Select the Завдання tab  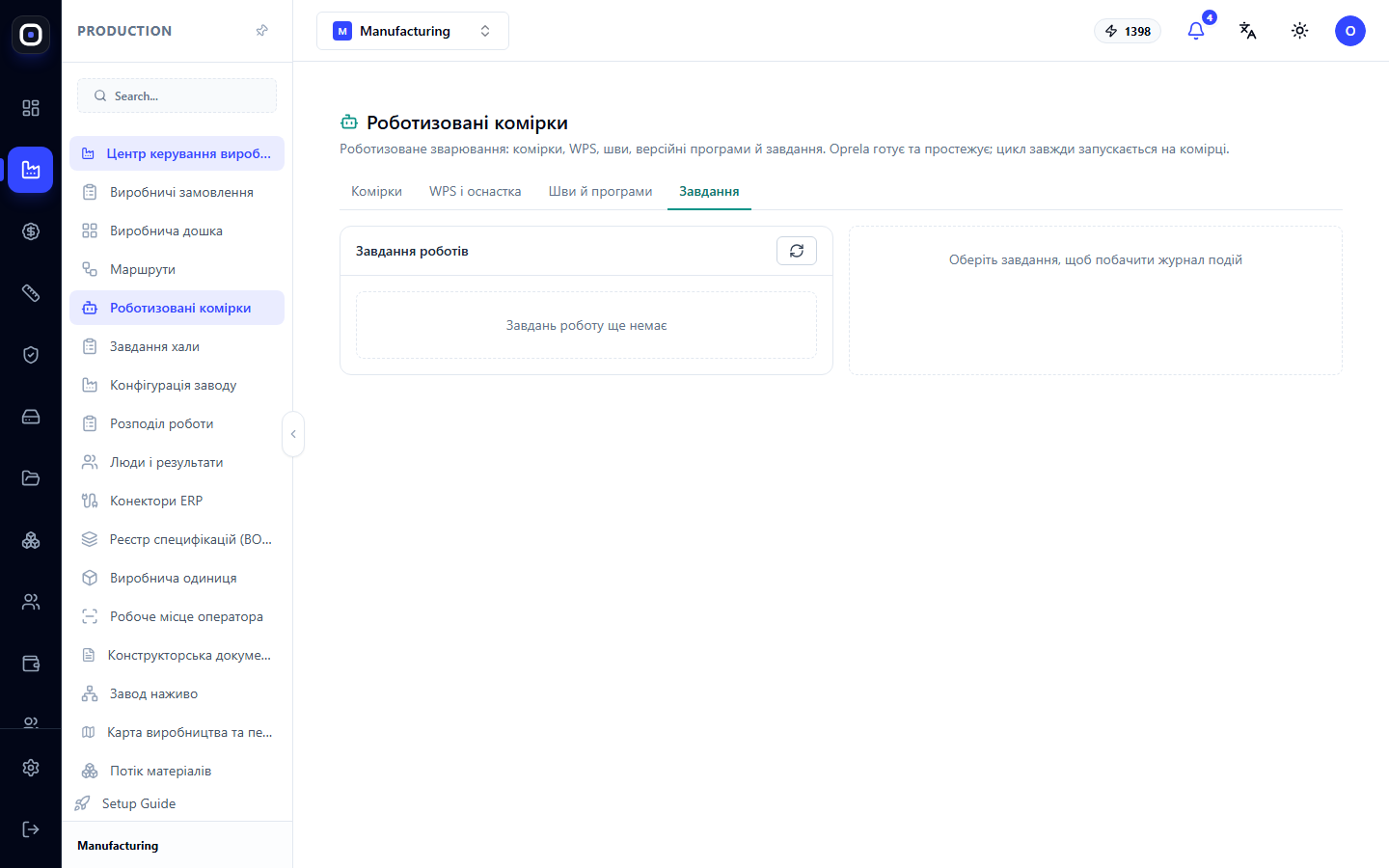tap(709, 191)
